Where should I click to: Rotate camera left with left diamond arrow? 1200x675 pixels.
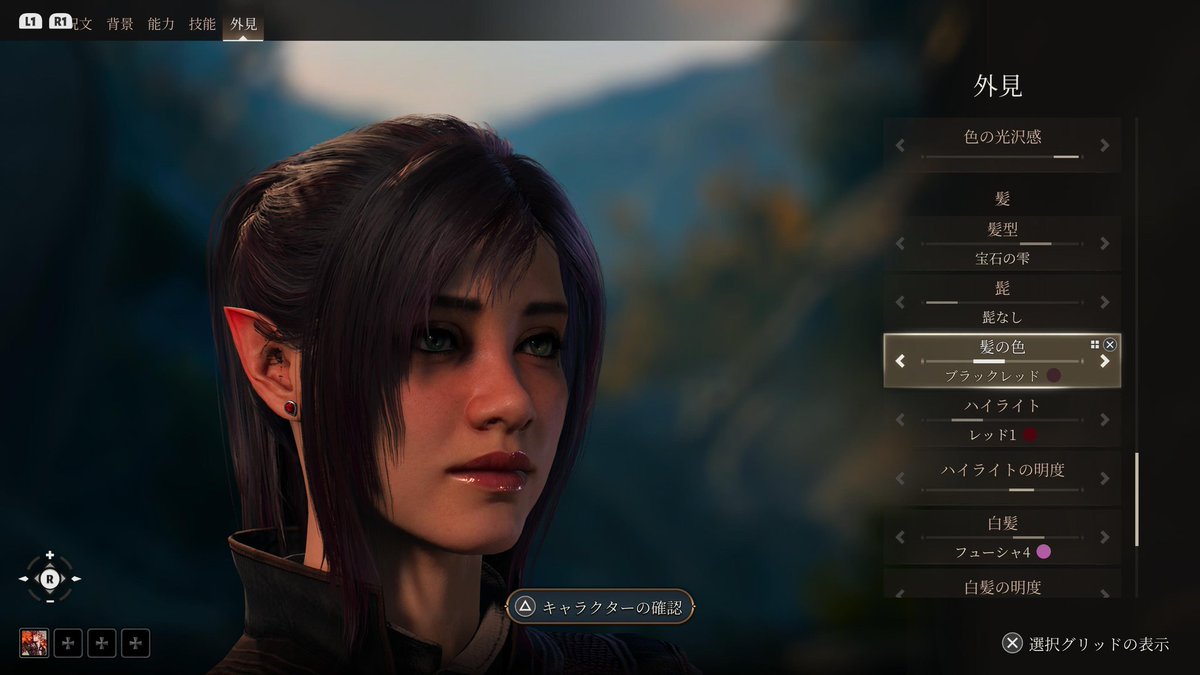coord(25,579)
